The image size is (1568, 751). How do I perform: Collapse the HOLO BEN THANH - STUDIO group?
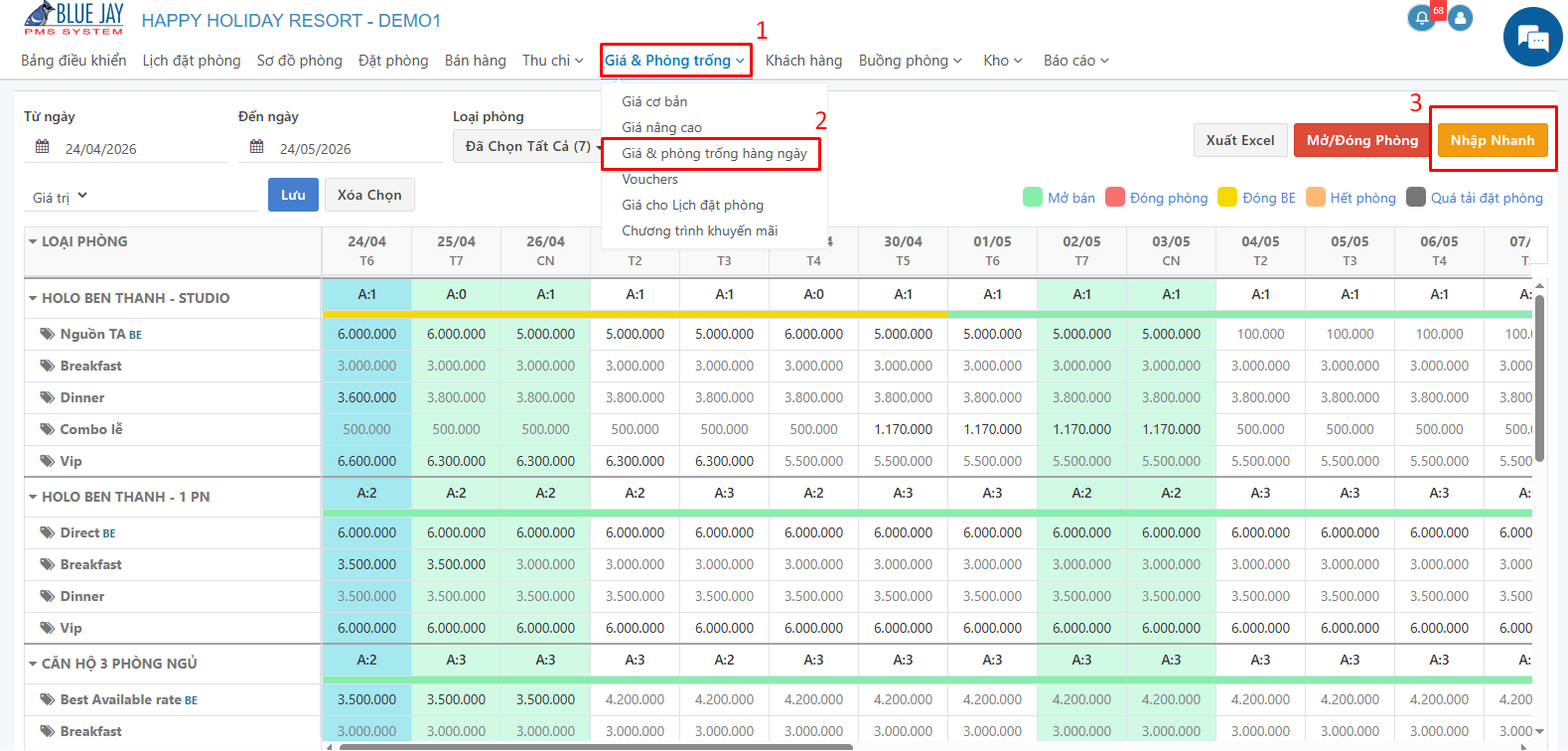point(33,298)
